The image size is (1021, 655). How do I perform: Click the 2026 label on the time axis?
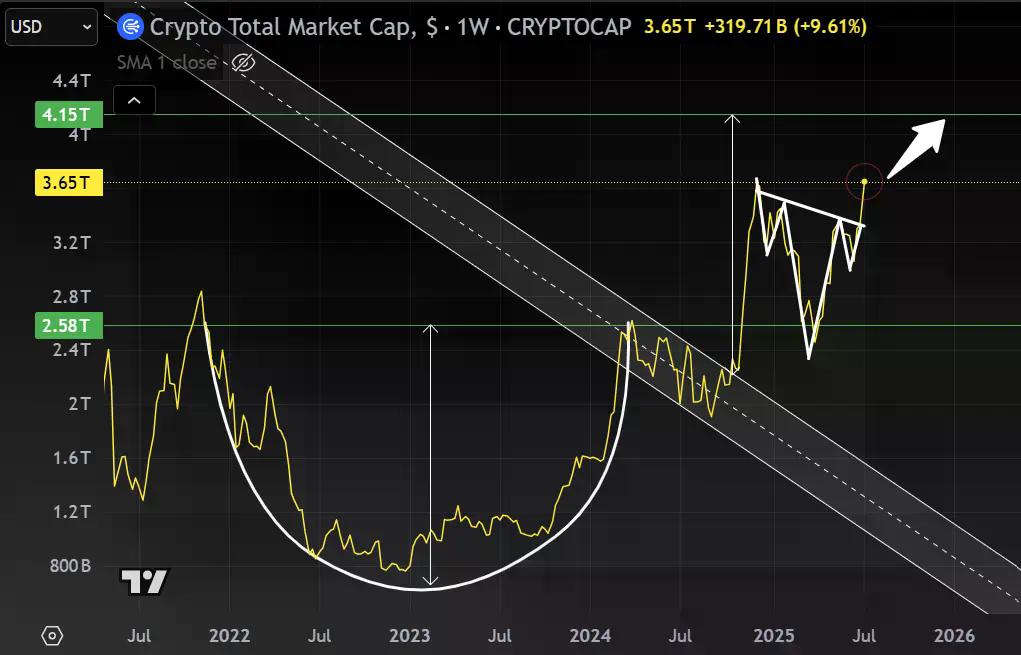click(954, 635)
